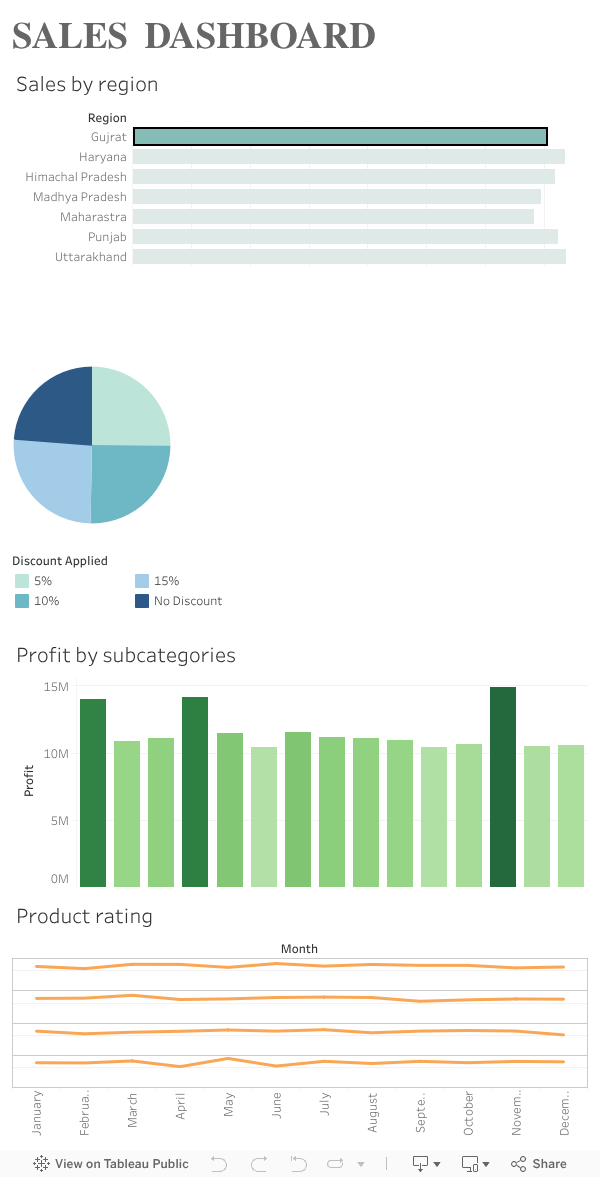The height and width of the screenshot is (1177, 600).
Task: Toggle the 5% discount legend item
Action: click(22, 581)
